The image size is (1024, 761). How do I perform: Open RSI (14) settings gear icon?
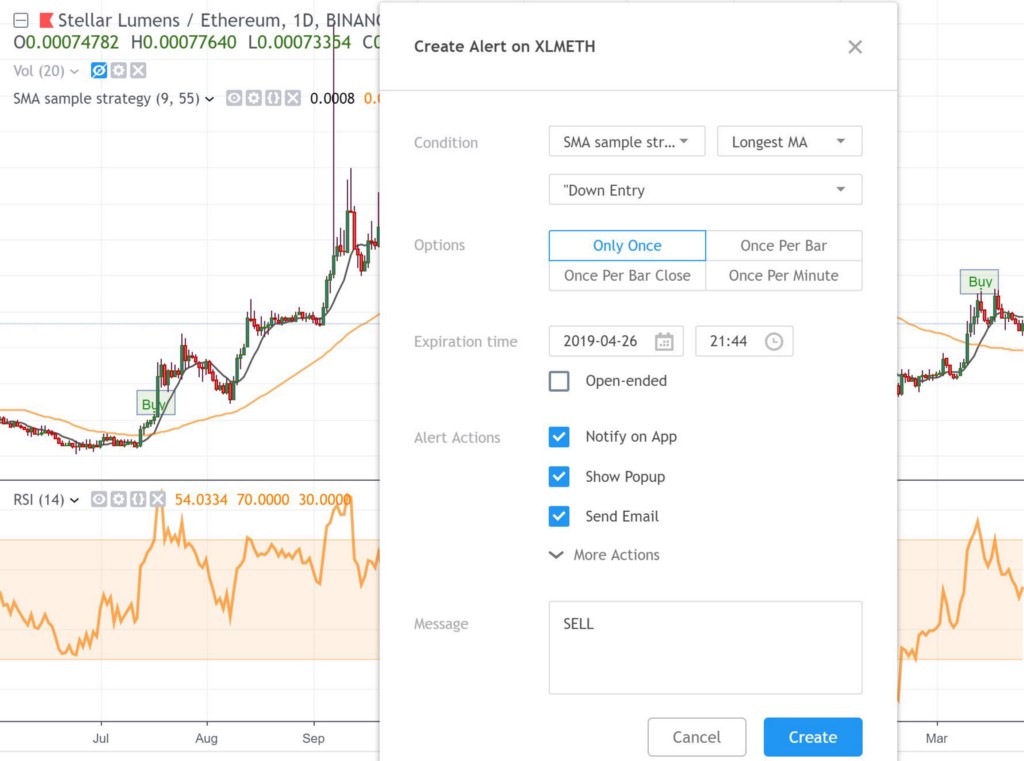(118, 500)
